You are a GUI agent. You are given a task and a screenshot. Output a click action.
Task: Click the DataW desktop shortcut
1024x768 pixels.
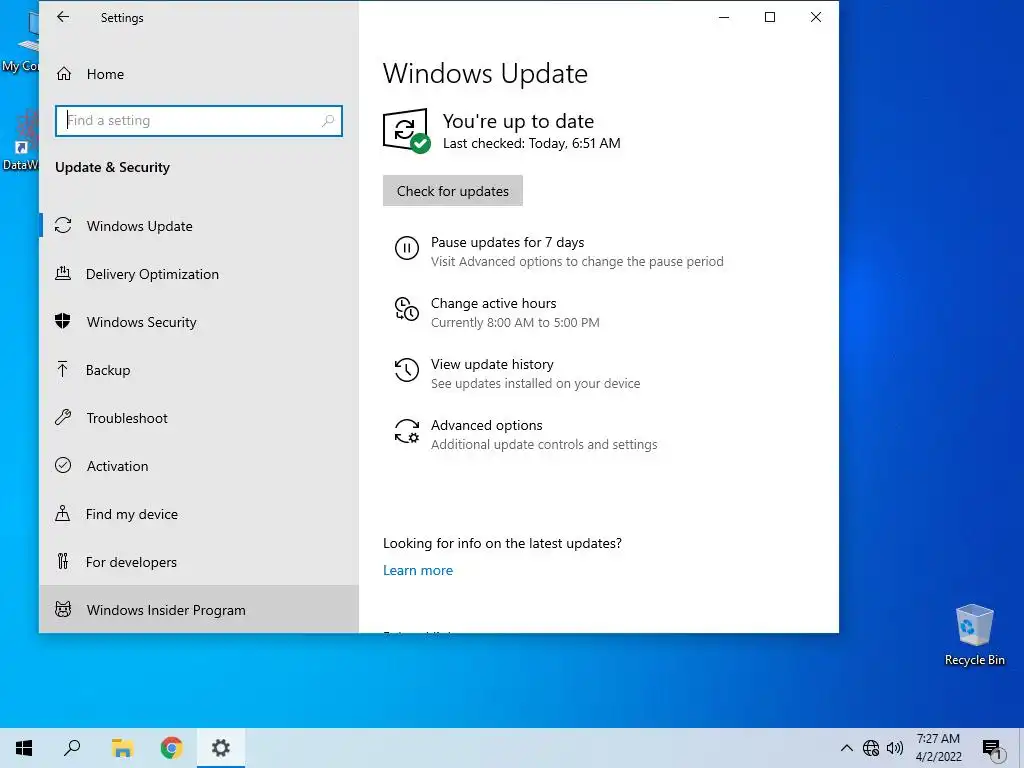21,140
